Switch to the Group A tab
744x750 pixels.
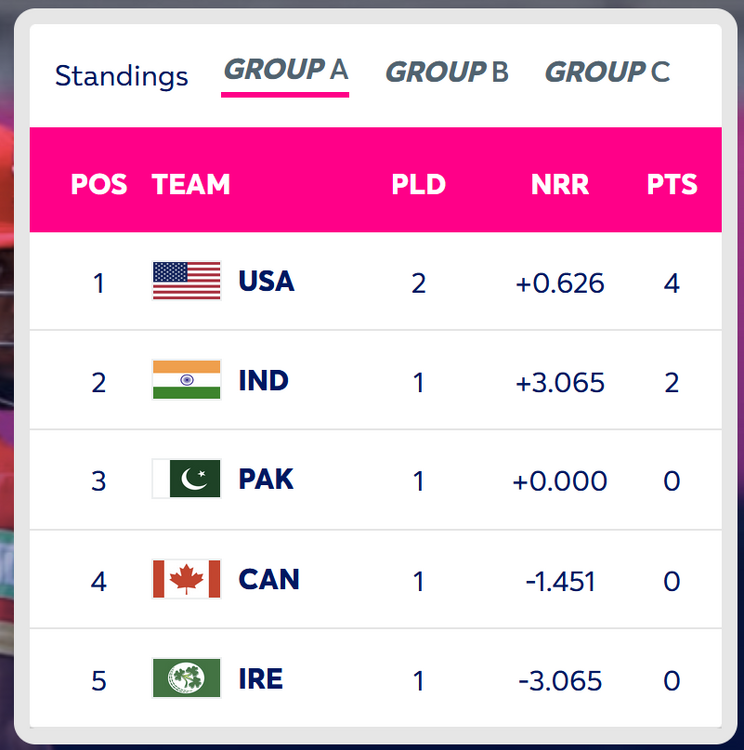(x=285, y=71)
